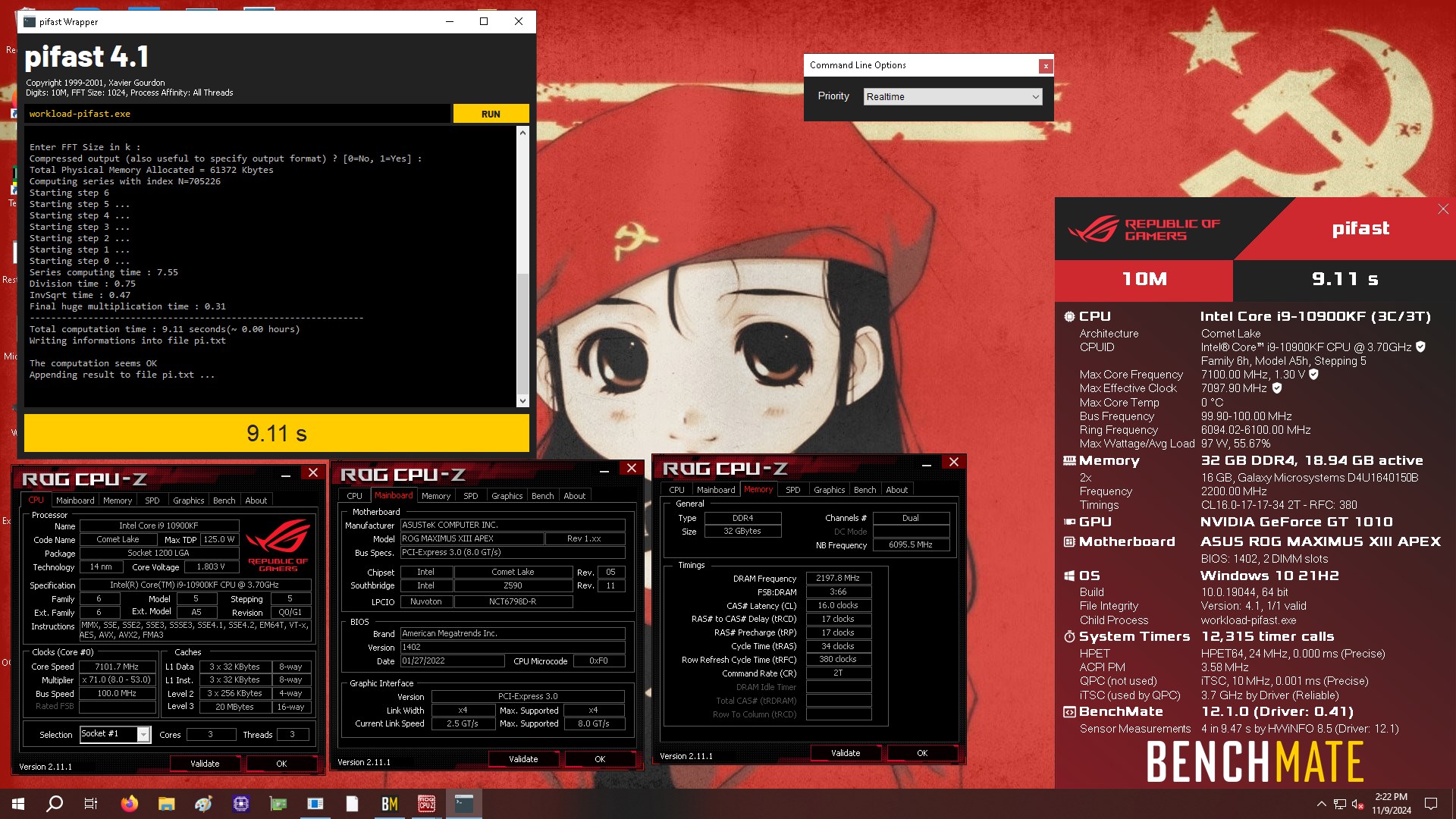
Task: Click OK in the CPU-tab CPU-Z window
Action: click(x=281, y=764)
